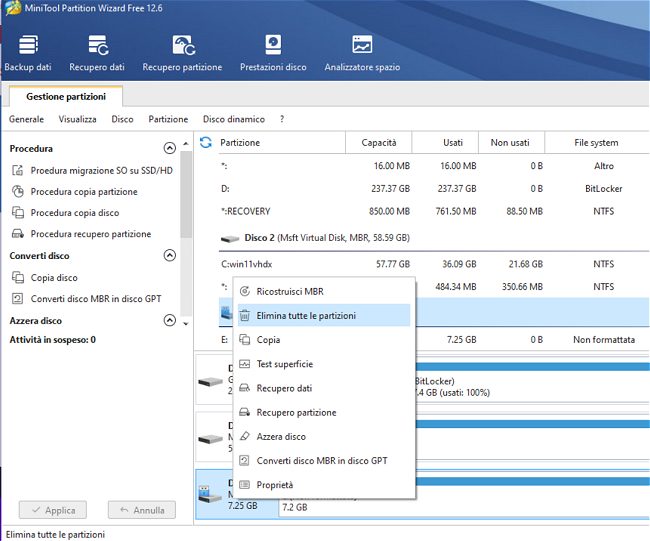Select the C:win11vhdx partition row
Screen dimensions: 650x541
(x=434, y=264)
